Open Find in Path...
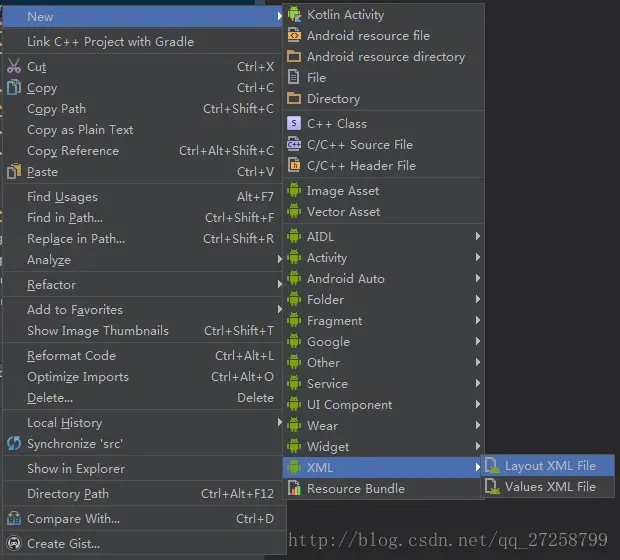 [x=142, y=218]
